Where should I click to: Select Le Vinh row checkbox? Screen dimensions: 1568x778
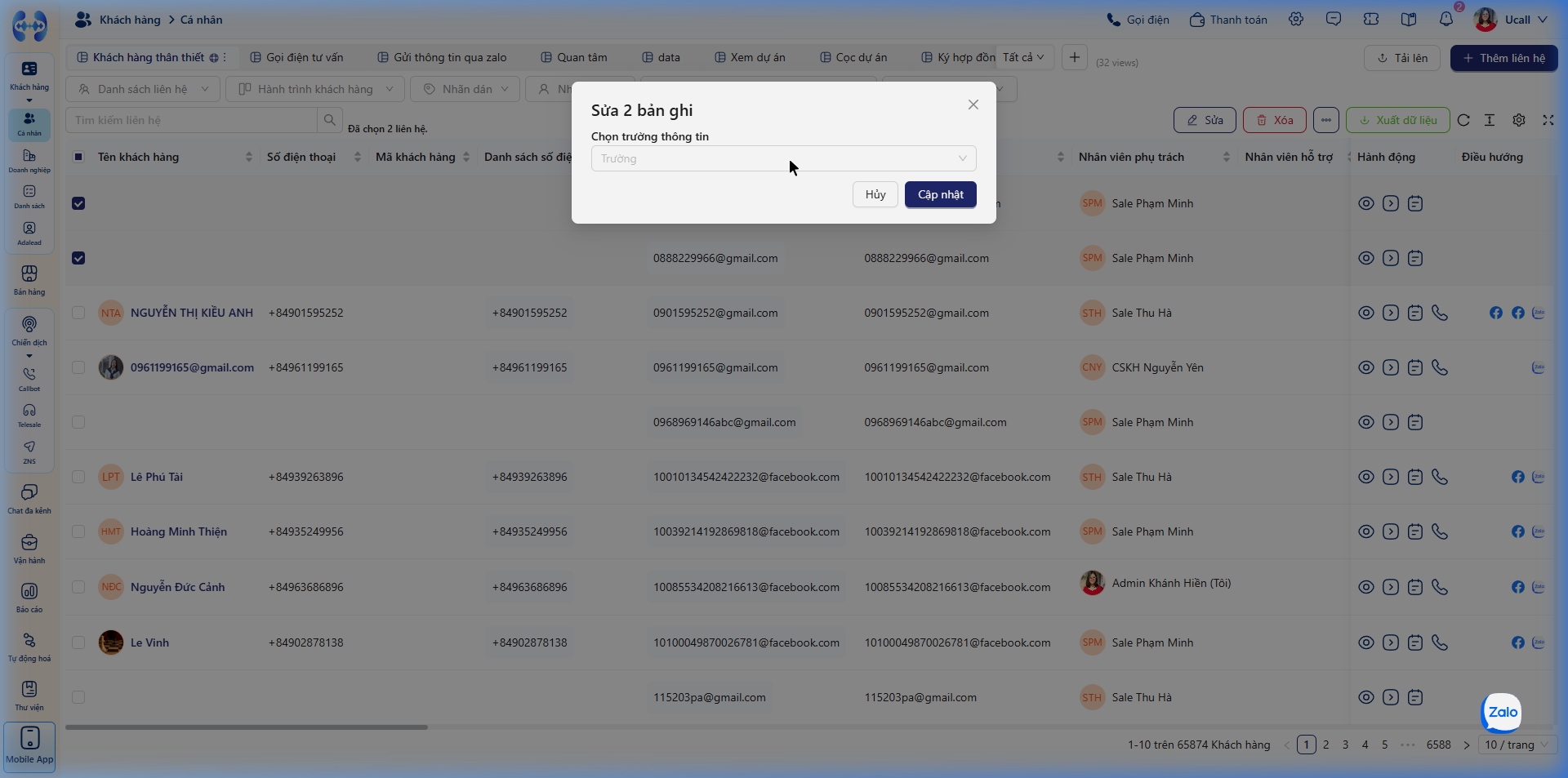(78, 642)
